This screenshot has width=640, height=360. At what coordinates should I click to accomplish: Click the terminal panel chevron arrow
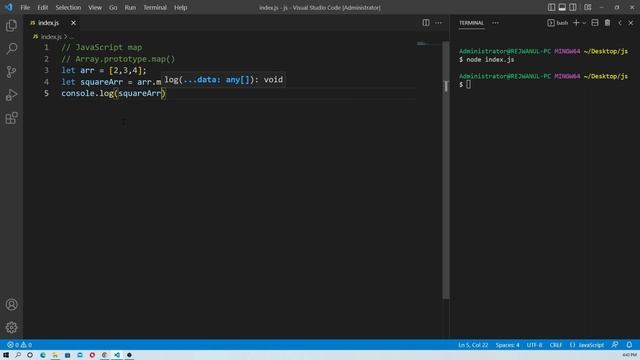tap(620, 23)
